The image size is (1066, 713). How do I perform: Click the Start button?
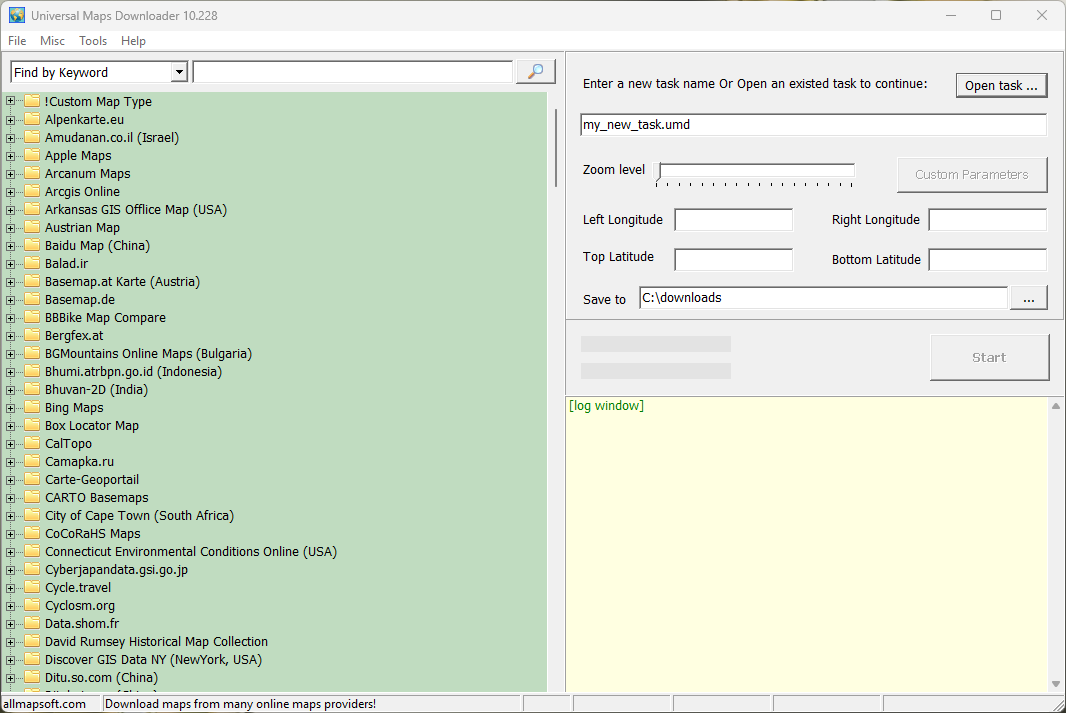(989, 358)
